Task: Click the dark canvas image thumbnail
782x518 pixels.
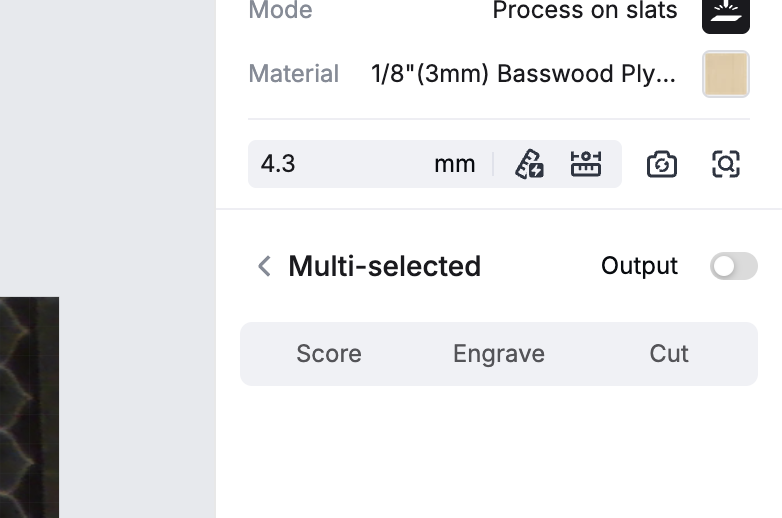Action: click(x=29, y=407)
